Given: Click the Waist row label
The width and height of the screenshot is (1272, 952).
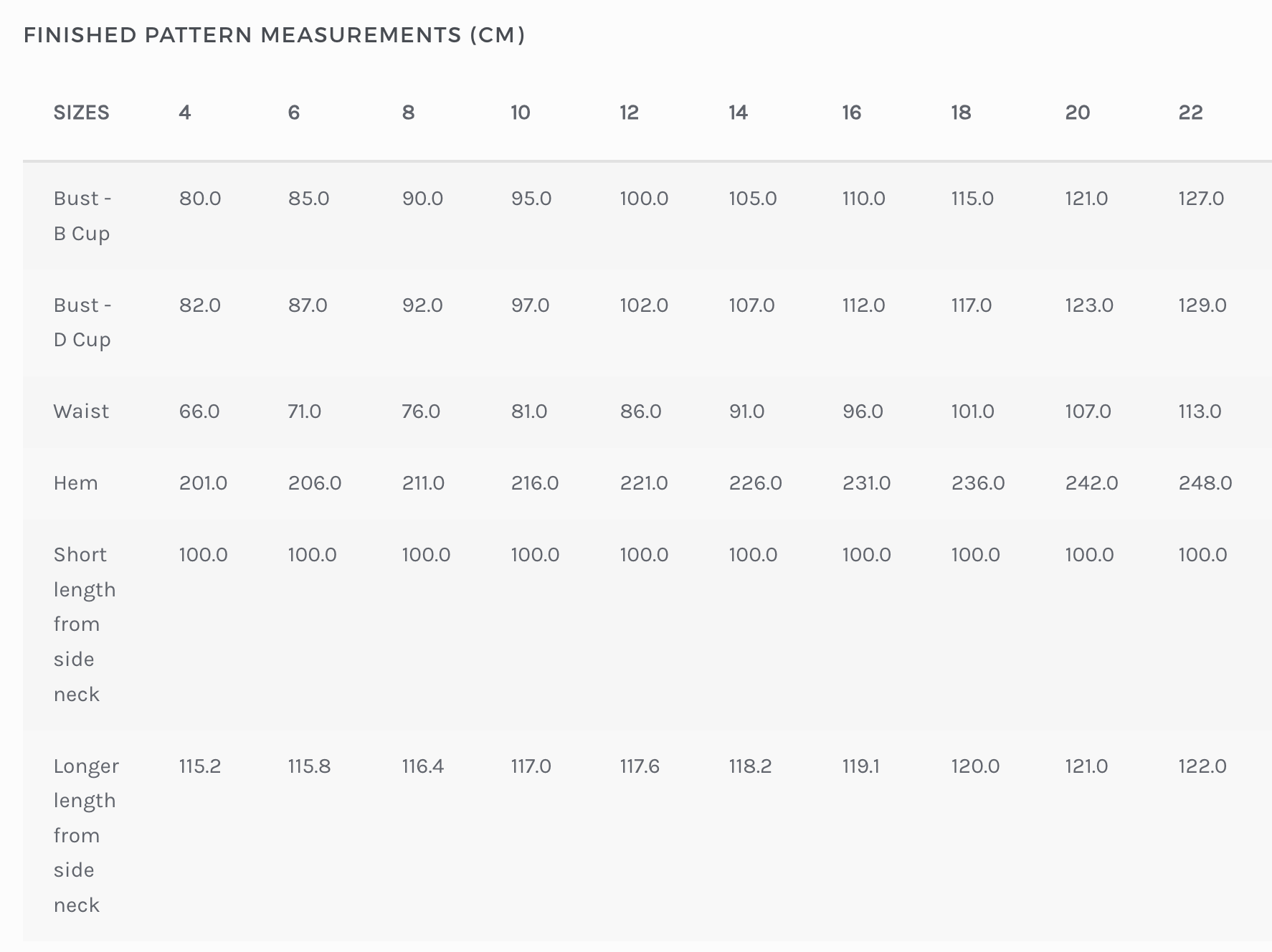Looking at the screenshot, I should [81, 411].
